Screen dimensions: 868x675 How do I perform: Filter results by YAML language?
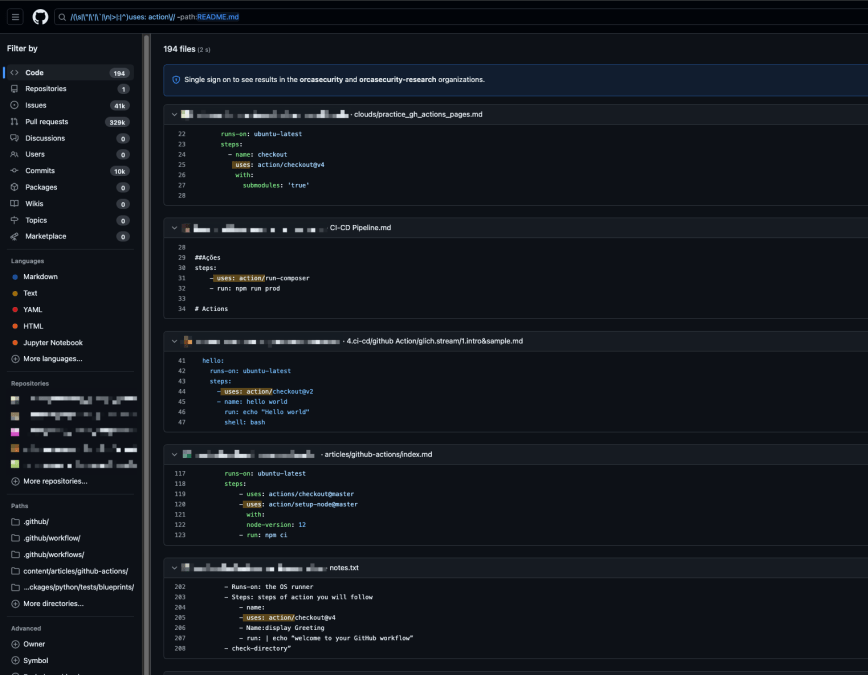(x=33, y=310)
